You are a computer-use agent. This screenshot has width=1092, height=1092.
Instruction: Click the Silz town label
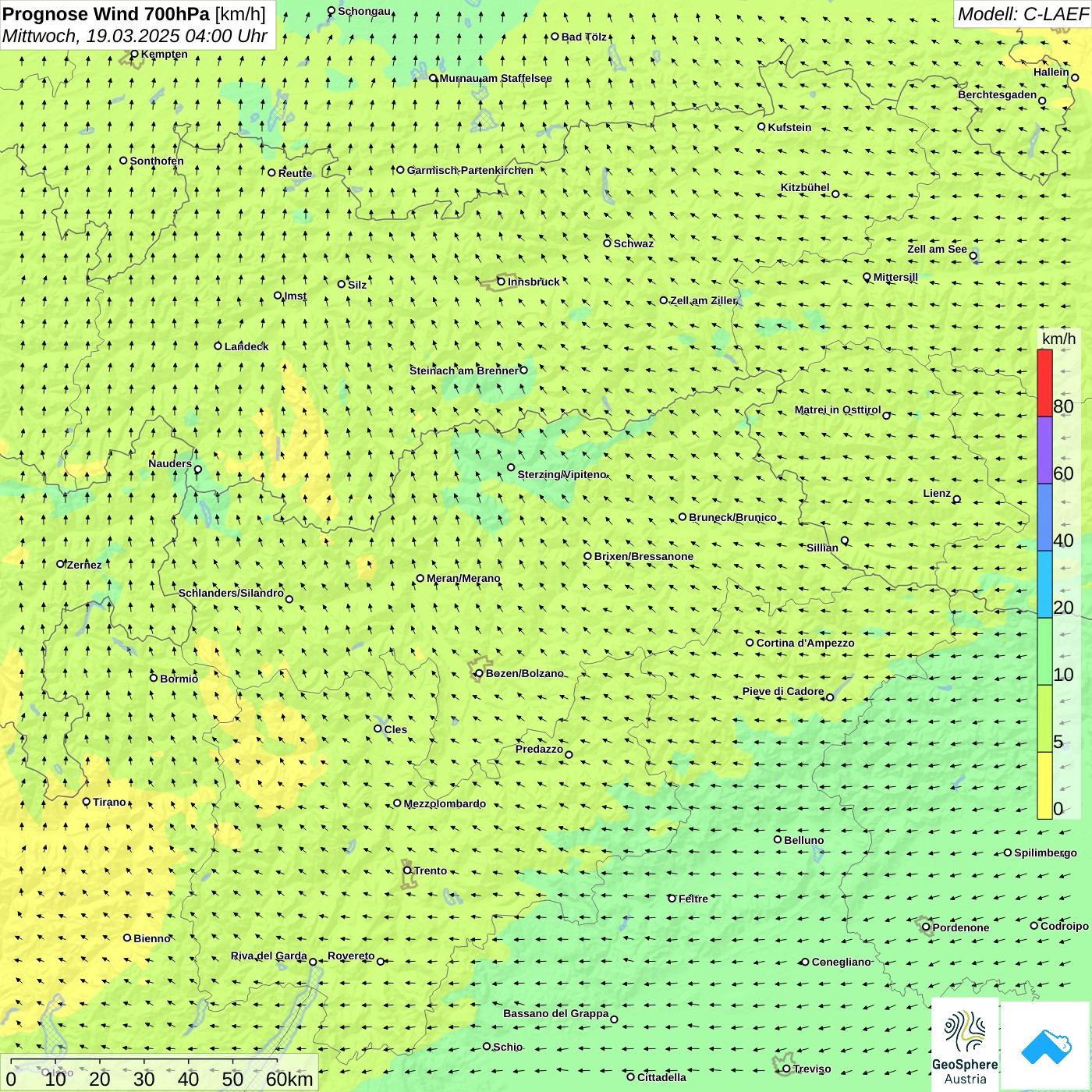tap(357, 285)
